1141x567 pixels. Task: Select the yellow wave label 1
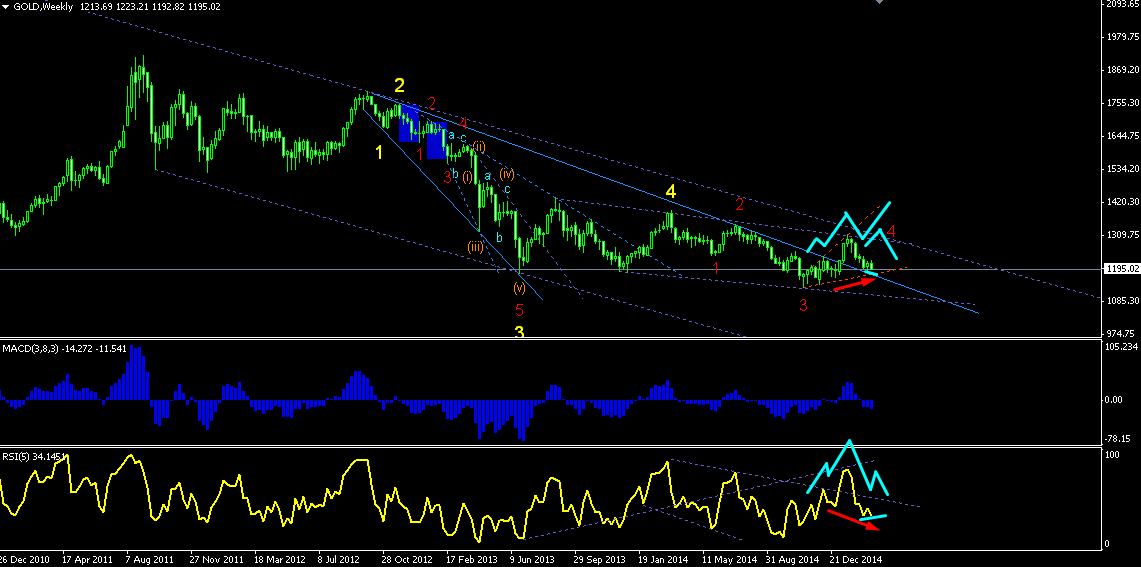pos(379,152)
